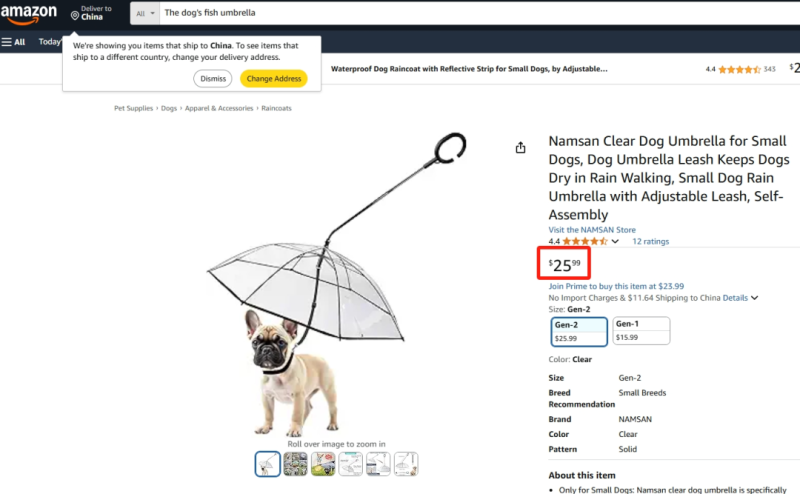This screenshot has height=494, width=800.
Task: Open the Dogs breadcrumb category
Action: (169, 108)
